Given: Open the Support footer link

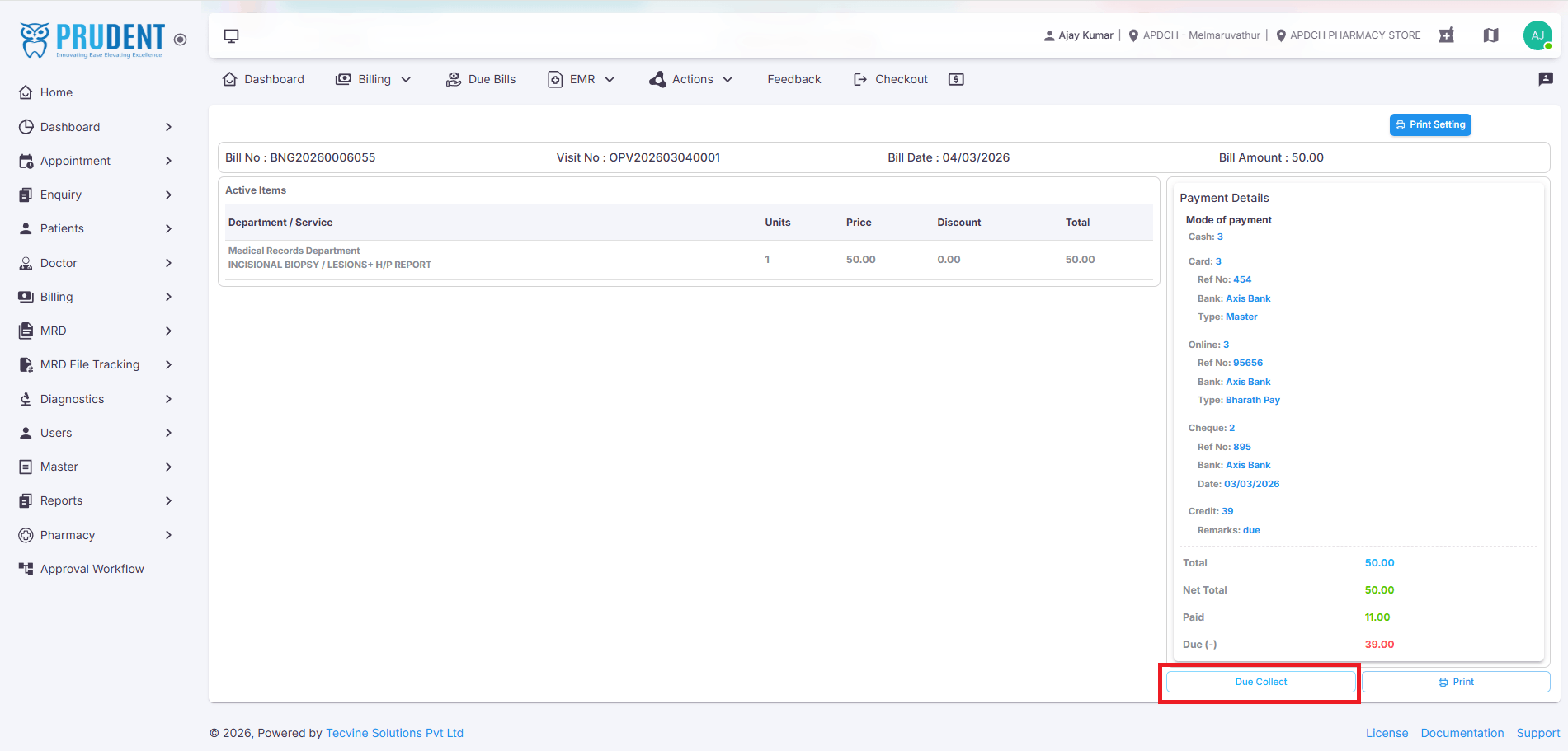Looking at the screenshot, I should pos(1537,733).
